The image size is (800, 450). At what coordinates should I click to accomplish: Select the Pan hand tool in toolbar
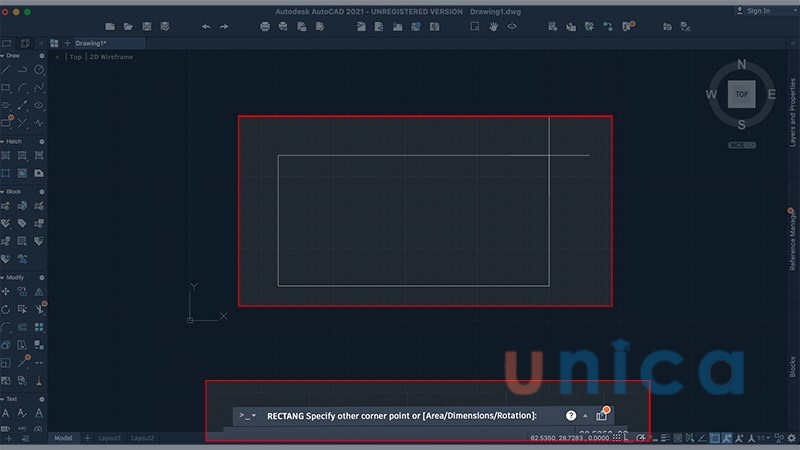(493, 27)
